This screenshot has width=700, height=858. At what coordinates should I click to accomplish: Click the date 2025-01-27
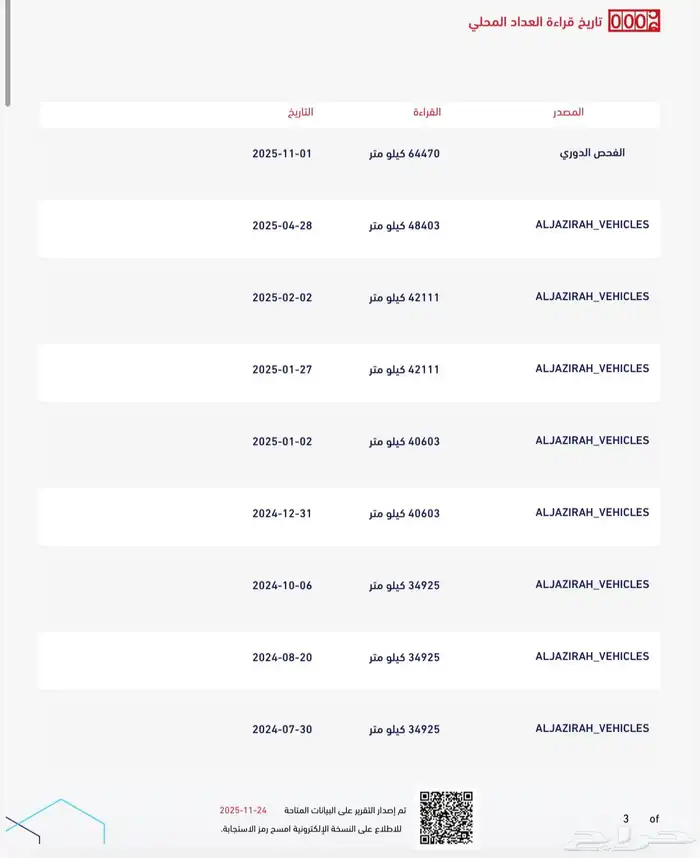point(282,370)
